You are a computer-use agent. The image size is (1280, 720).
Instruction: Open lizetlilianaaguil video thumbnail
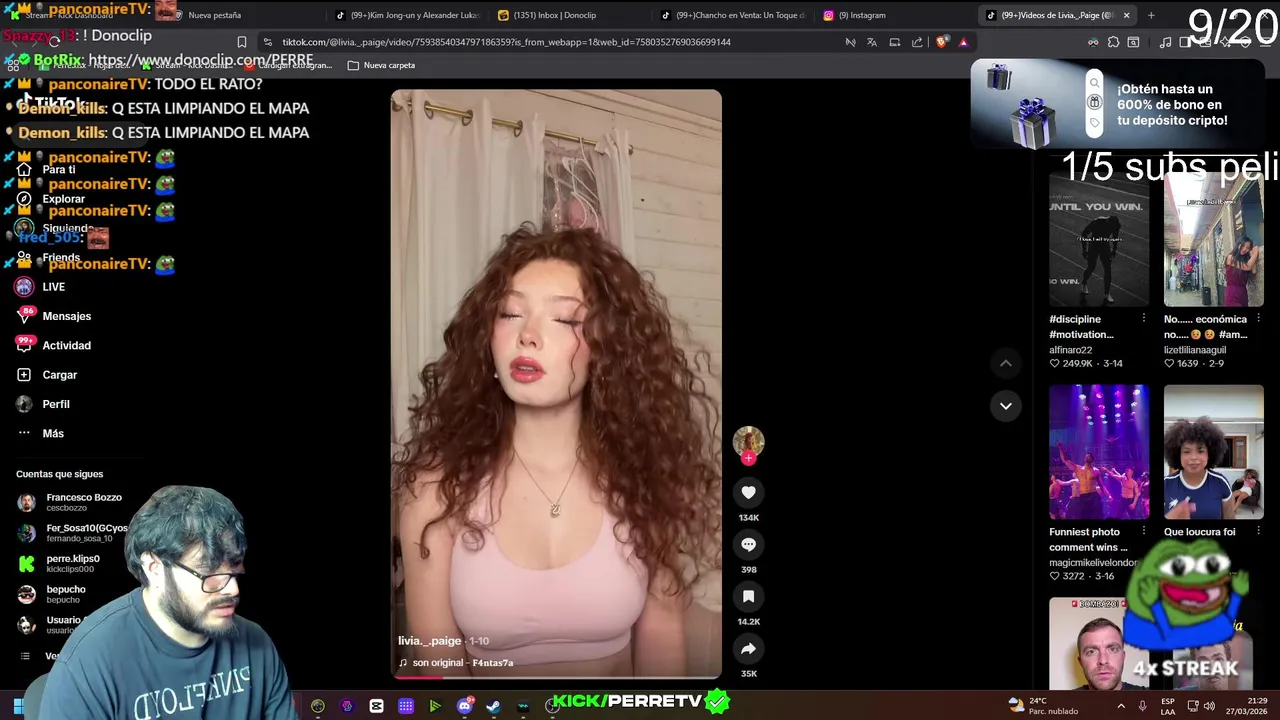coord(1213,239)
